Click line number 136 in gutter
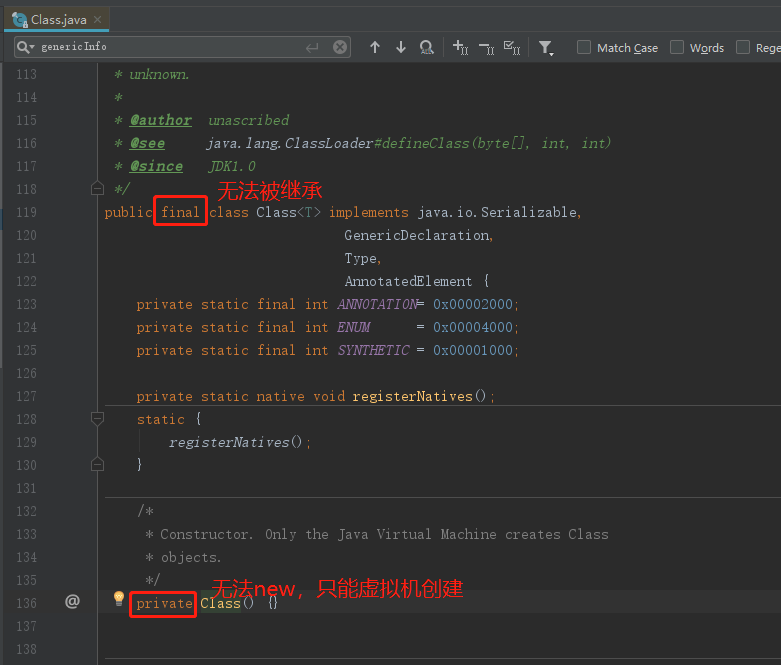781x665 pixels. [x=26, y=603]
